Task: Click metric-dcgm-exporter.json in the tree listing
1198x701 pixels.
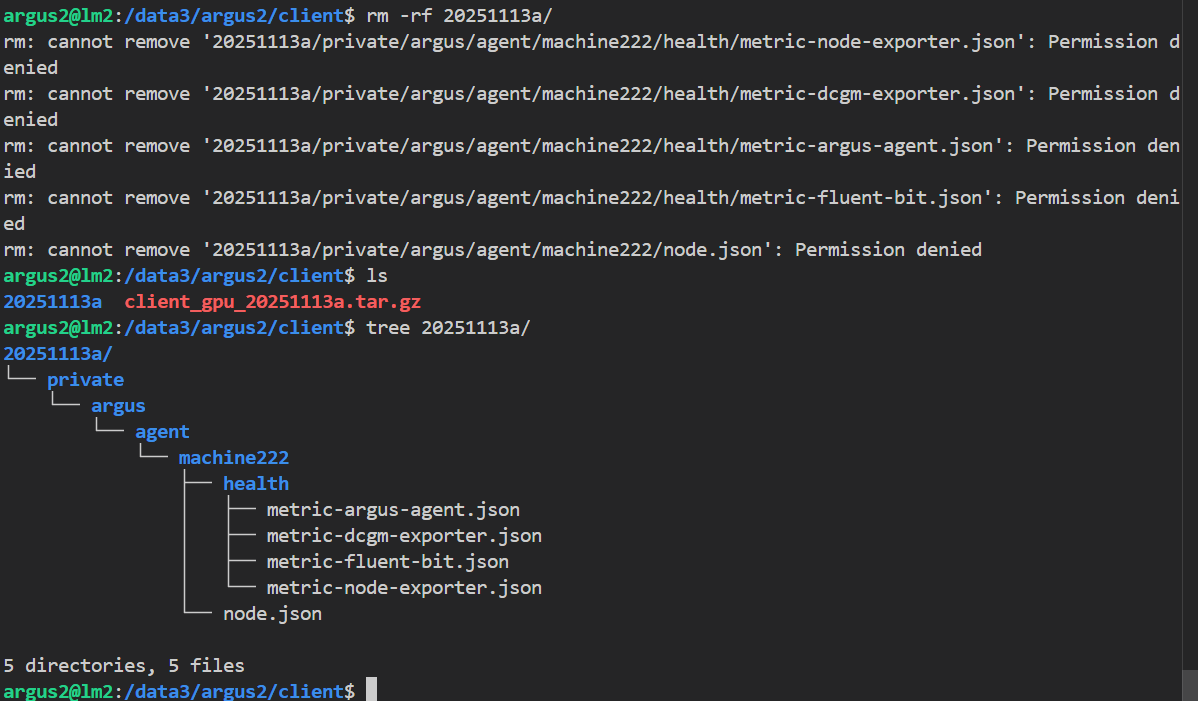Action: 404,536
